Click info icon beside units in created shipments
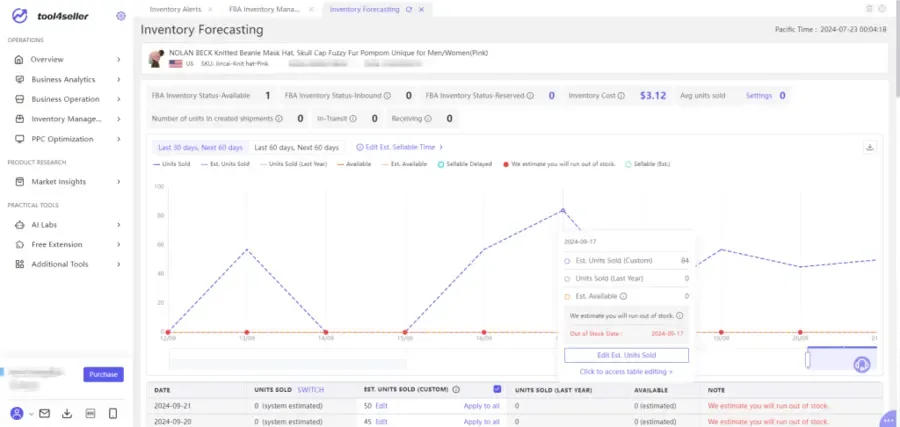The image size is (900, 427). click(279, 119)
